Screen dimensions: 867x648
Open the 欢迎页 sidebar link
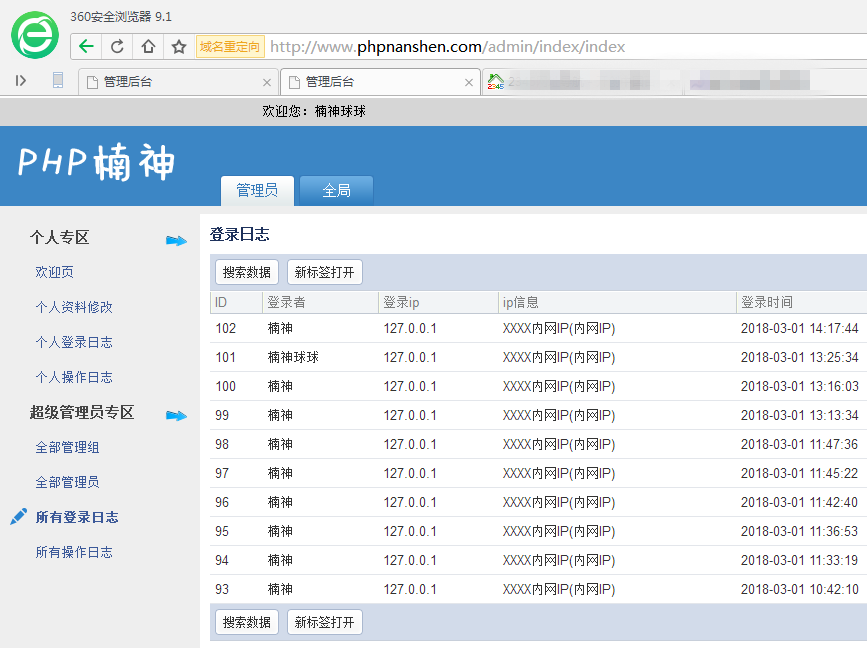[x=54, y=272]
